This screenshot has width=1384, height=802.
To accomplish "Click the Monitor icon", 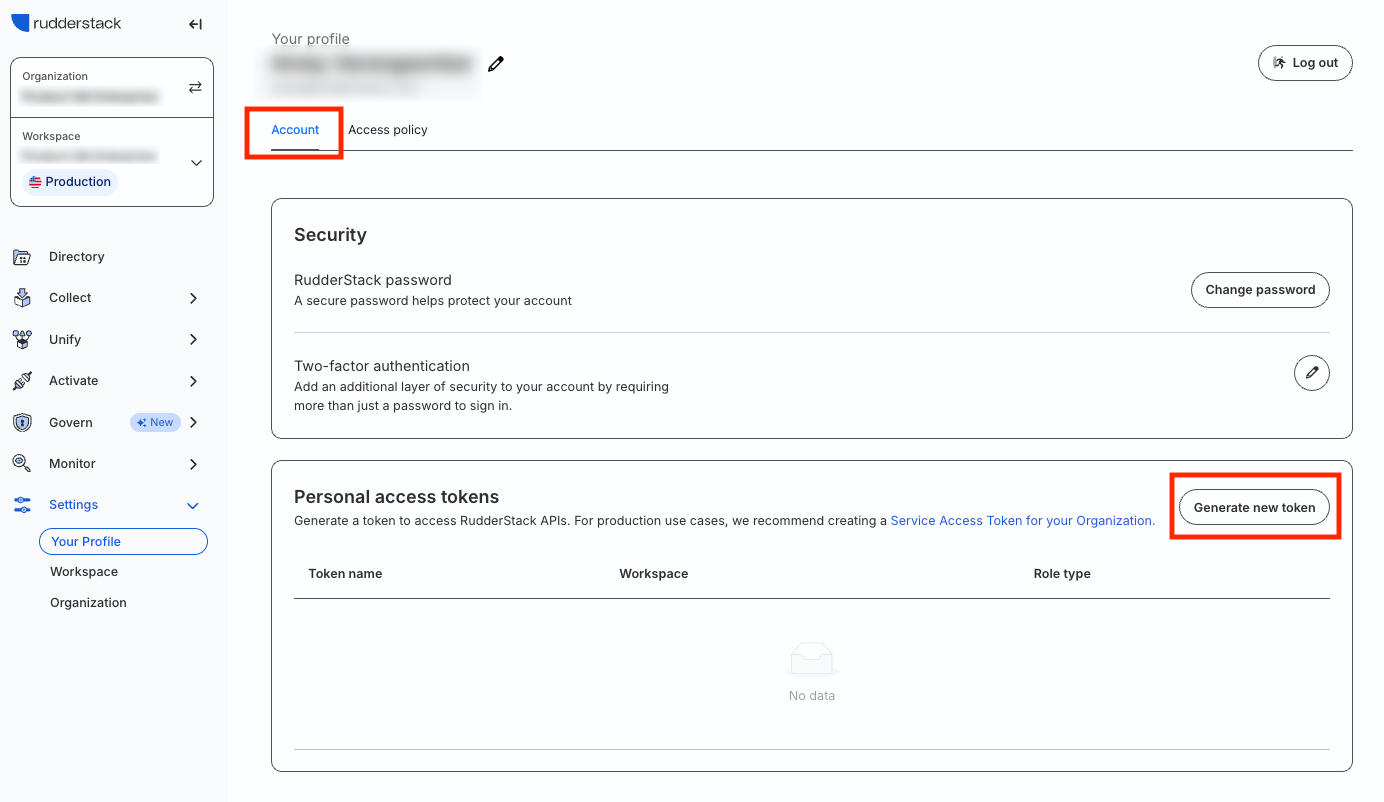I will pos(22,464).
